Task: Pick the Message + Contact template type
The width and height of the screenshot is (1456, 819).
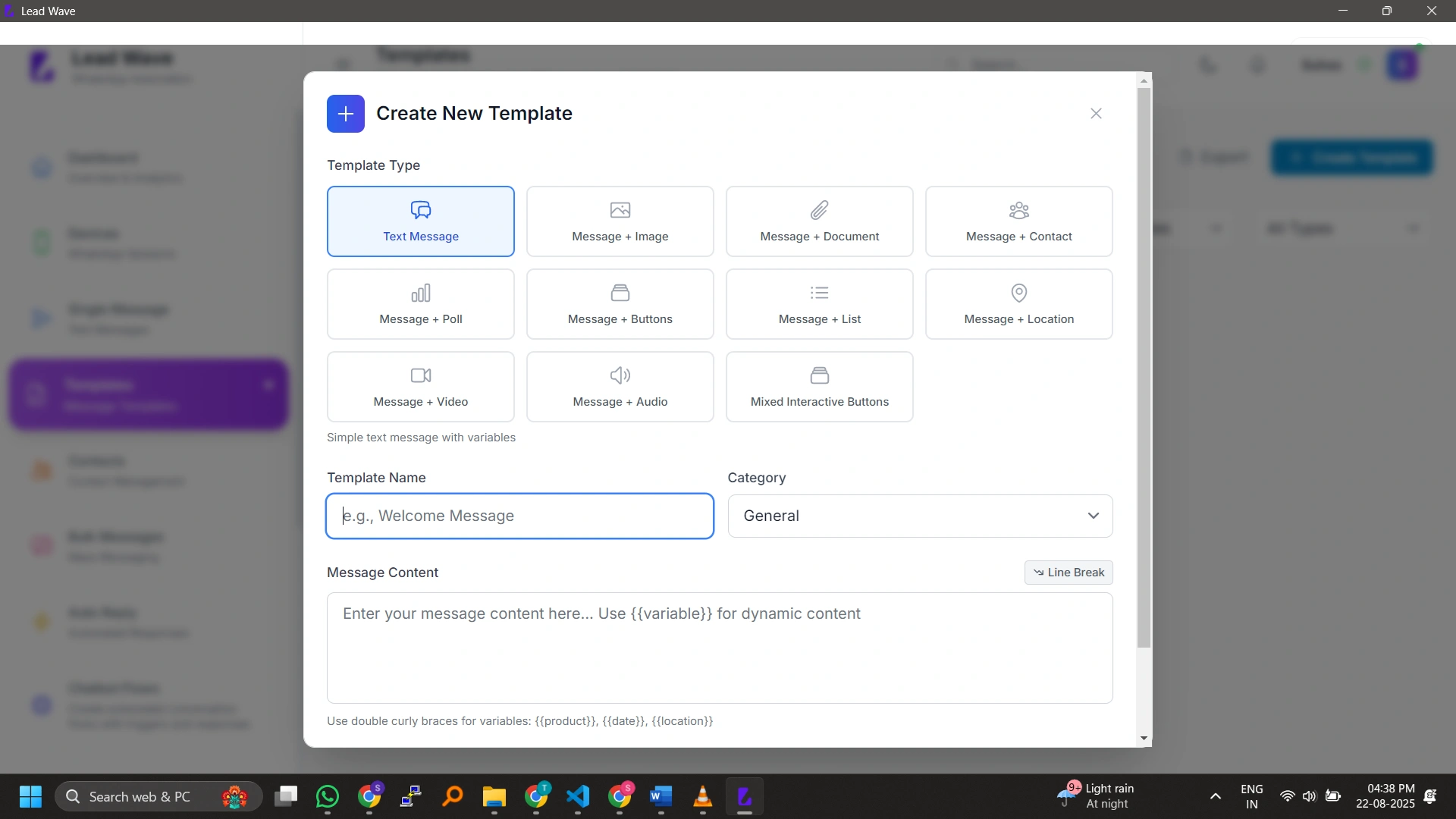Action: [x=1018, y=221]
